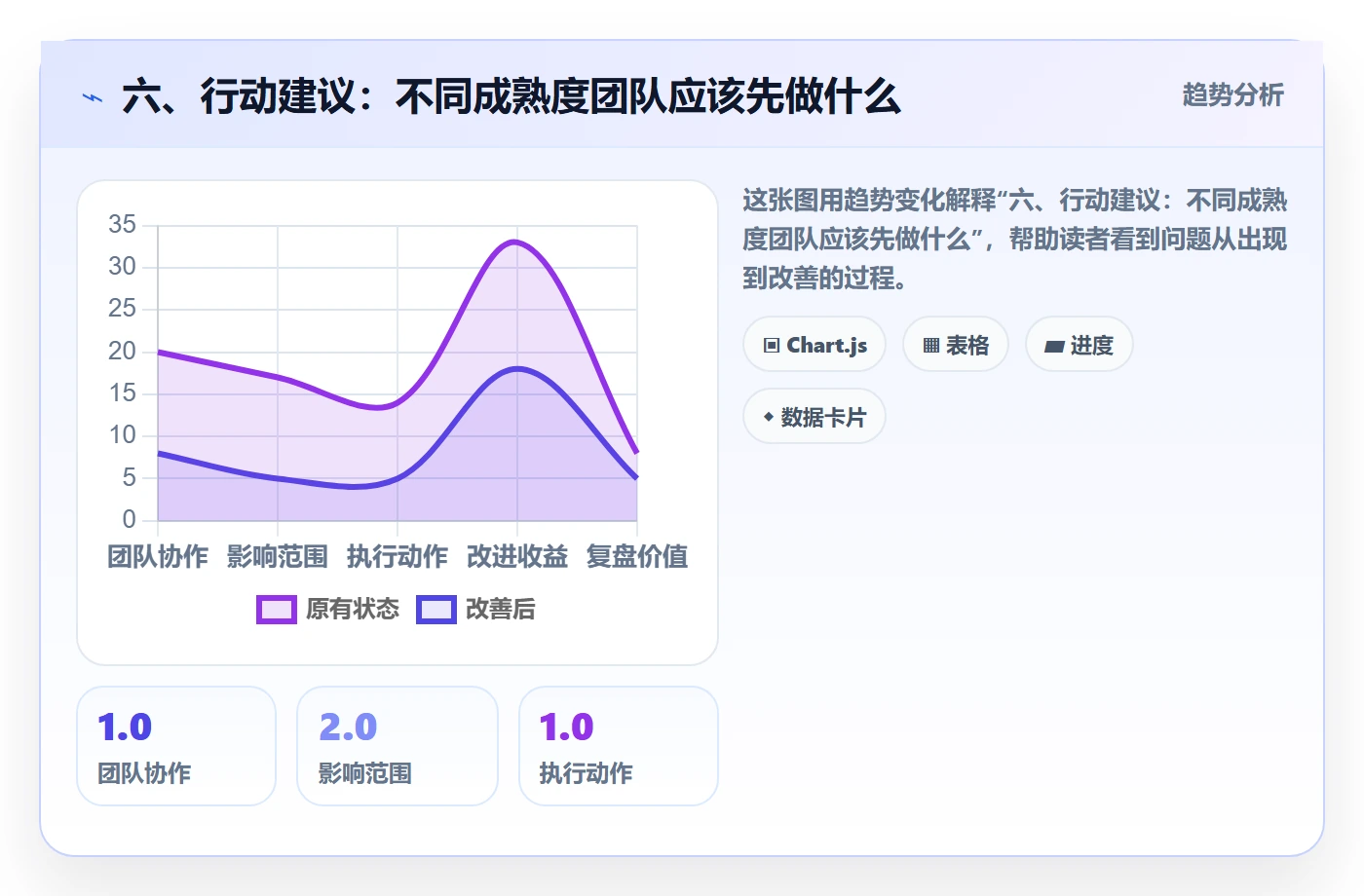Click the 复盘价值 axis label
The height and width of the screenshot is (896, 1364).
pyautogui.click(x=637, y=557)
